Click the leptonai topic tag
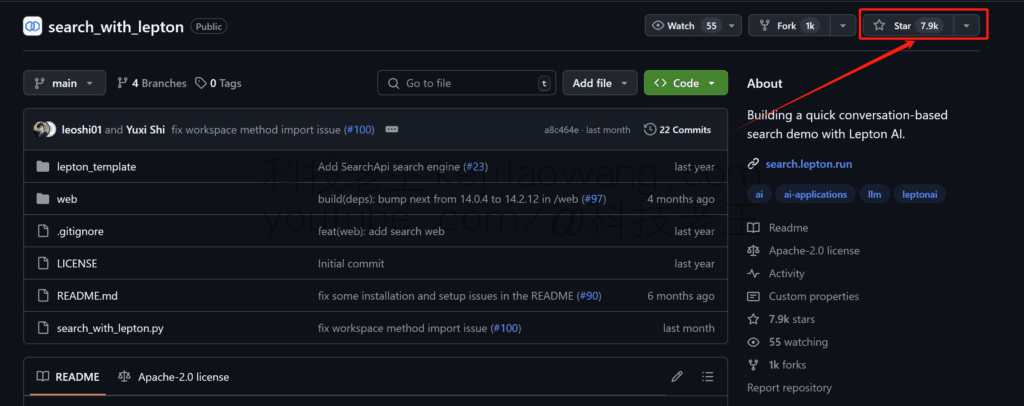Viewport: 1024px width, 406px height. (x=920, y=195)
